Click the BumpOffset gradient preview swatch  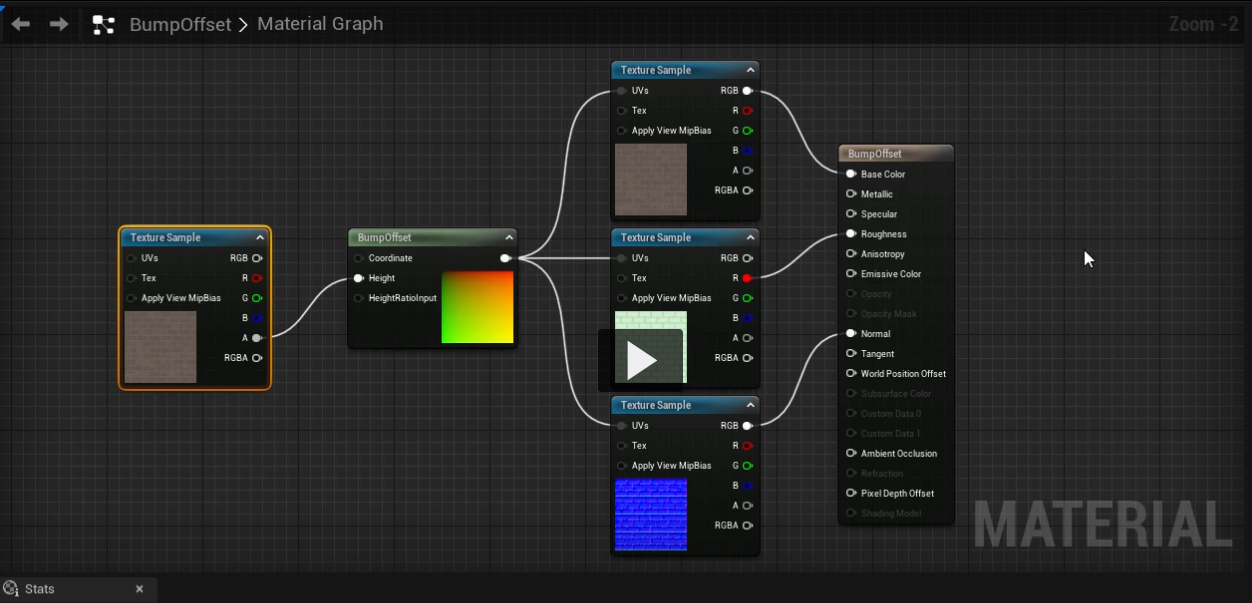[x=477, y=307]
